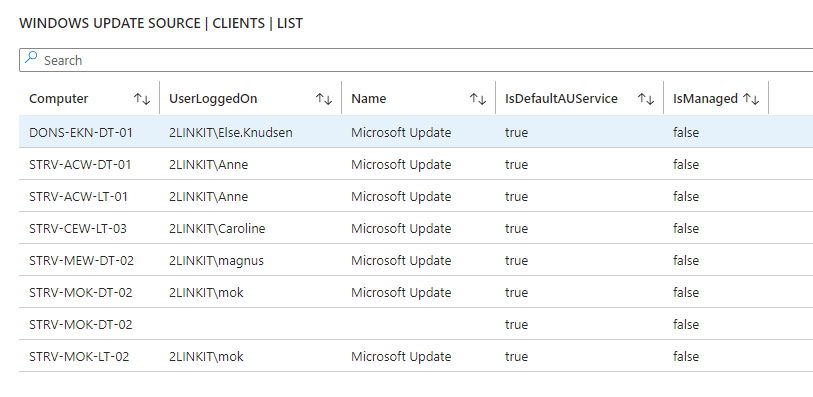The width and height of the screenshot is (813, 397).
Task: Select the STRV-MOK-LT-02 computer cell
Action: [79, 357]
